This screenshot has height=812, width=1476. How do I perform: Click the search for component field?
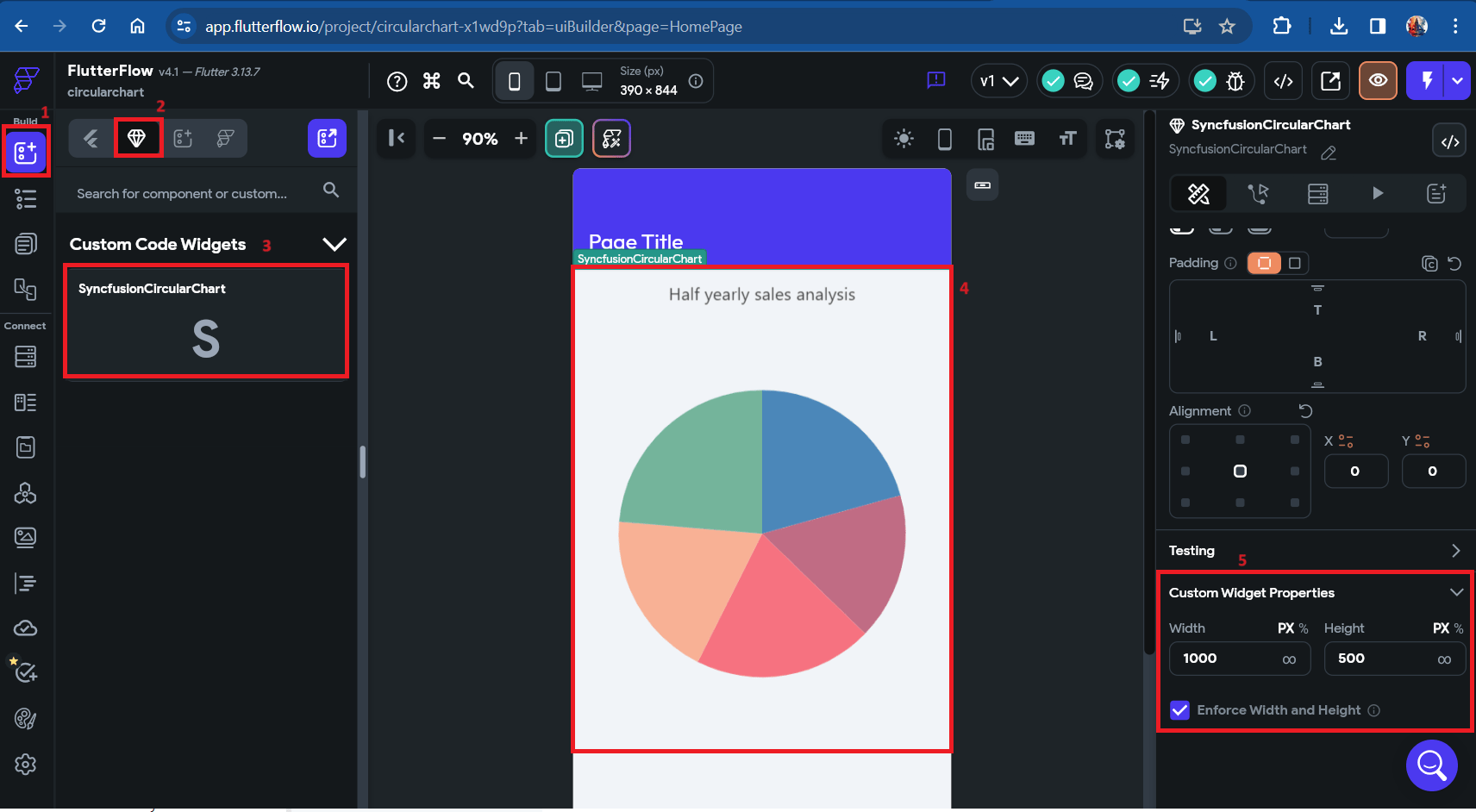point(206,193)
